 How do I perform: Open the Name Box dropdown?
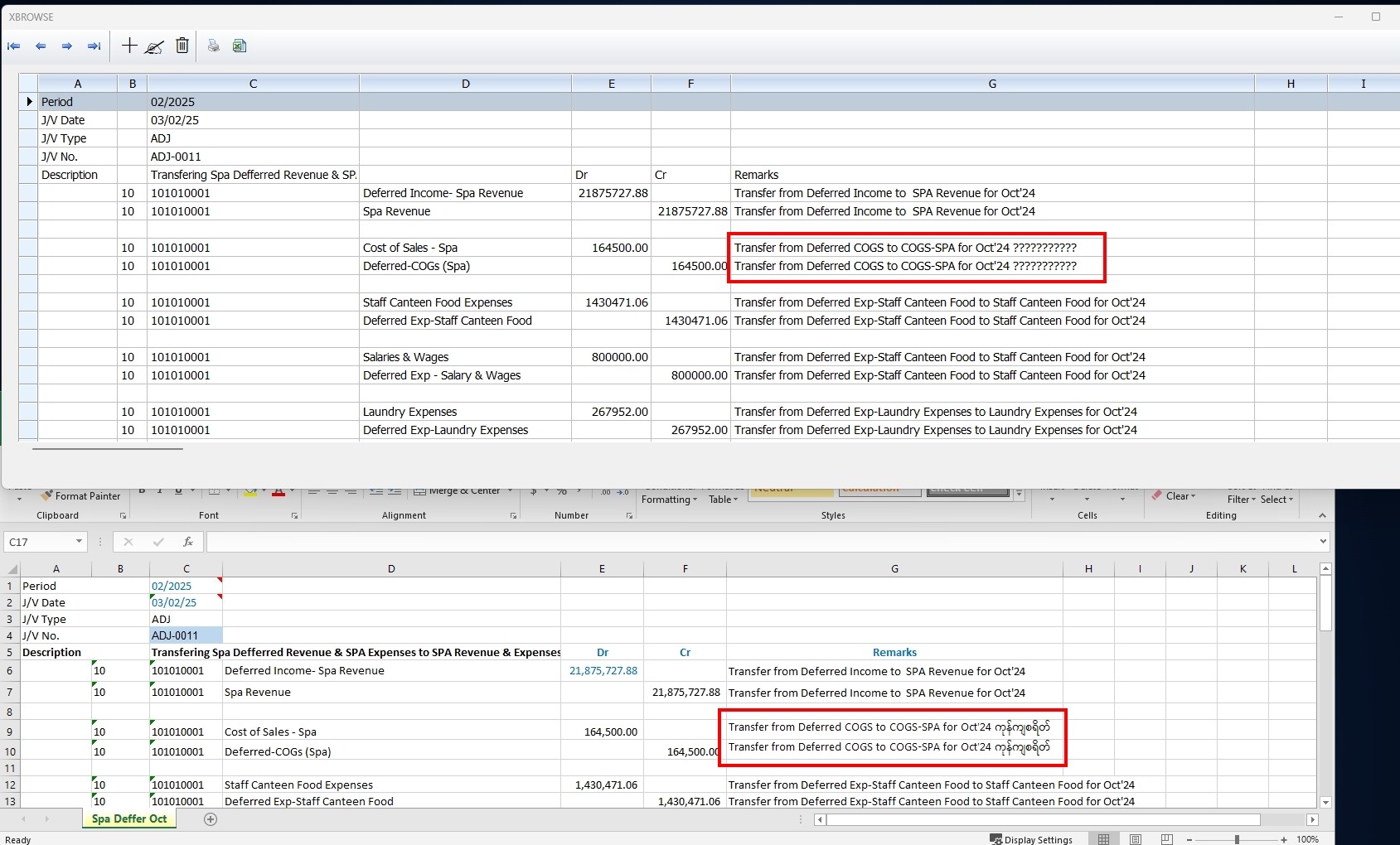coord(79,542)
